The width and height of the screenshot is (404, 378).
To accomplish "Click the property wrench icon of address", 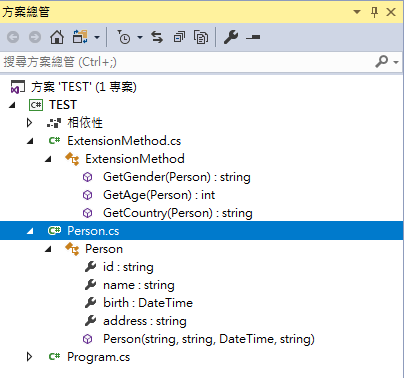I will point(90,321).
